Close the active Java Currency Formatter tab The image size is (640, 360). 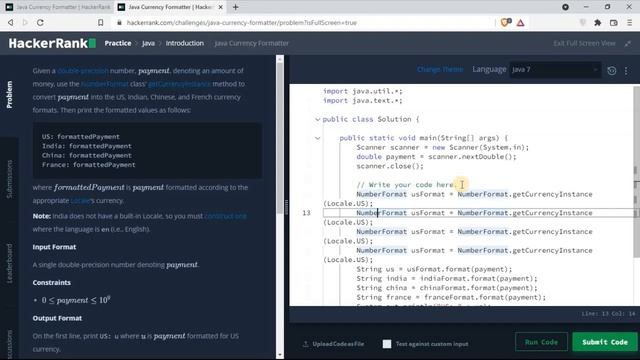[220, 7]
